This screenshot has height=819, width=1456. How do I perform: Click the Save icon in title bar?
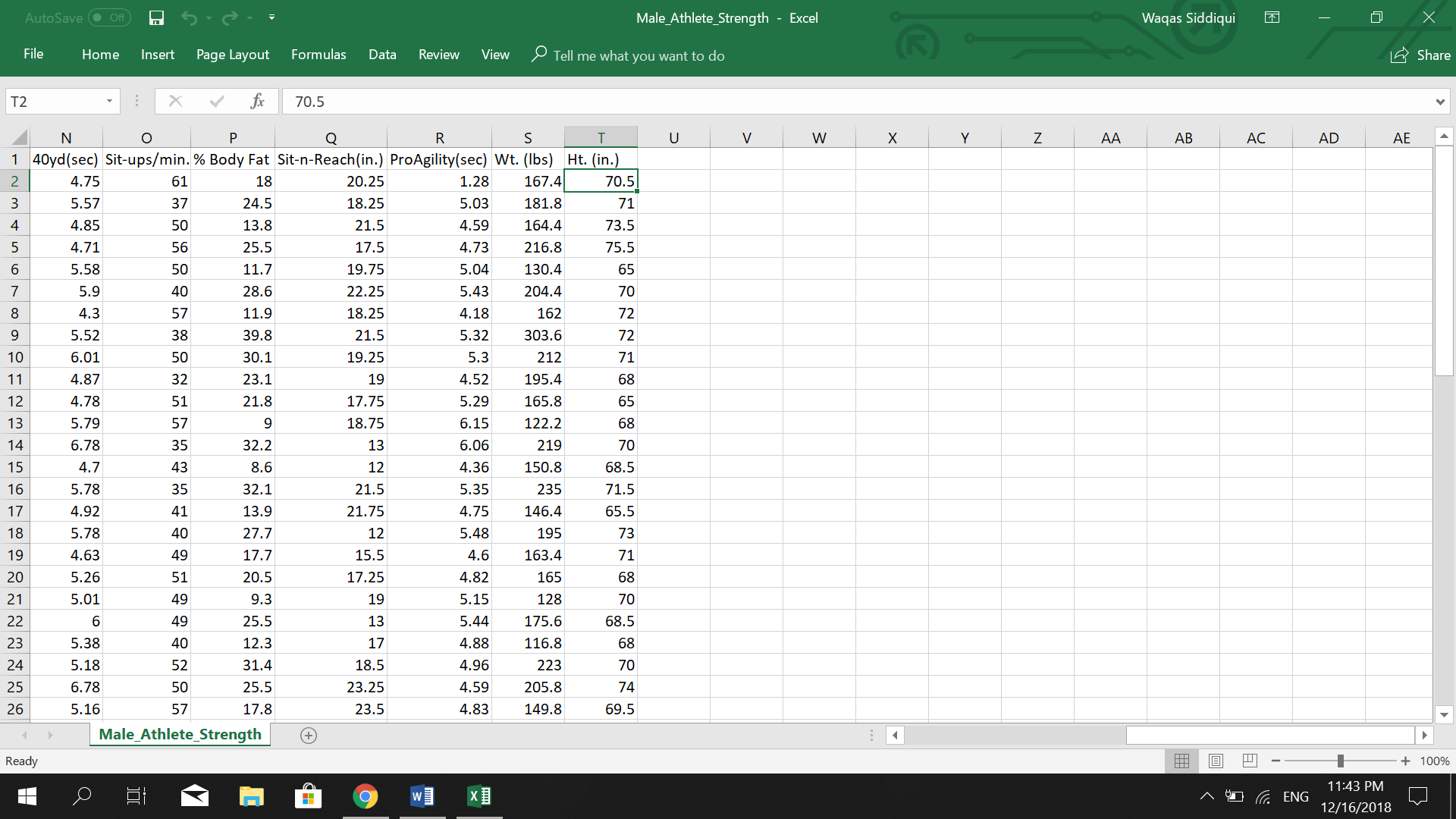coord(156,18)
